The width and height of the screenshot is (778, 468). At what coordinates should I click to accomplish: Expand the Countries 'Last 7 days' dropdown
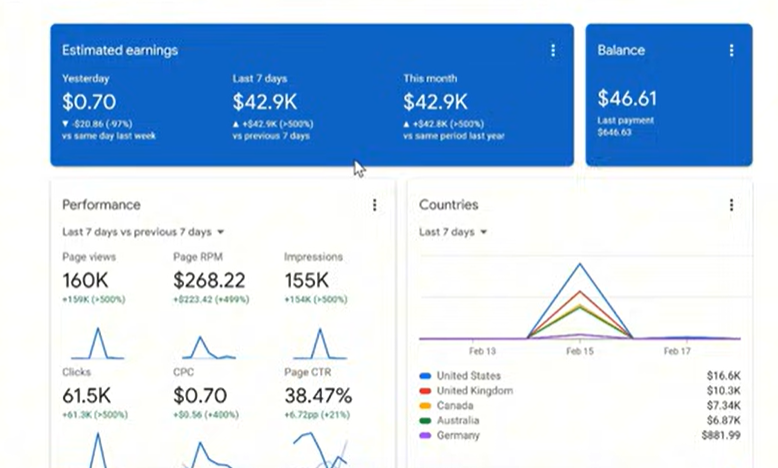pos(453,232)
